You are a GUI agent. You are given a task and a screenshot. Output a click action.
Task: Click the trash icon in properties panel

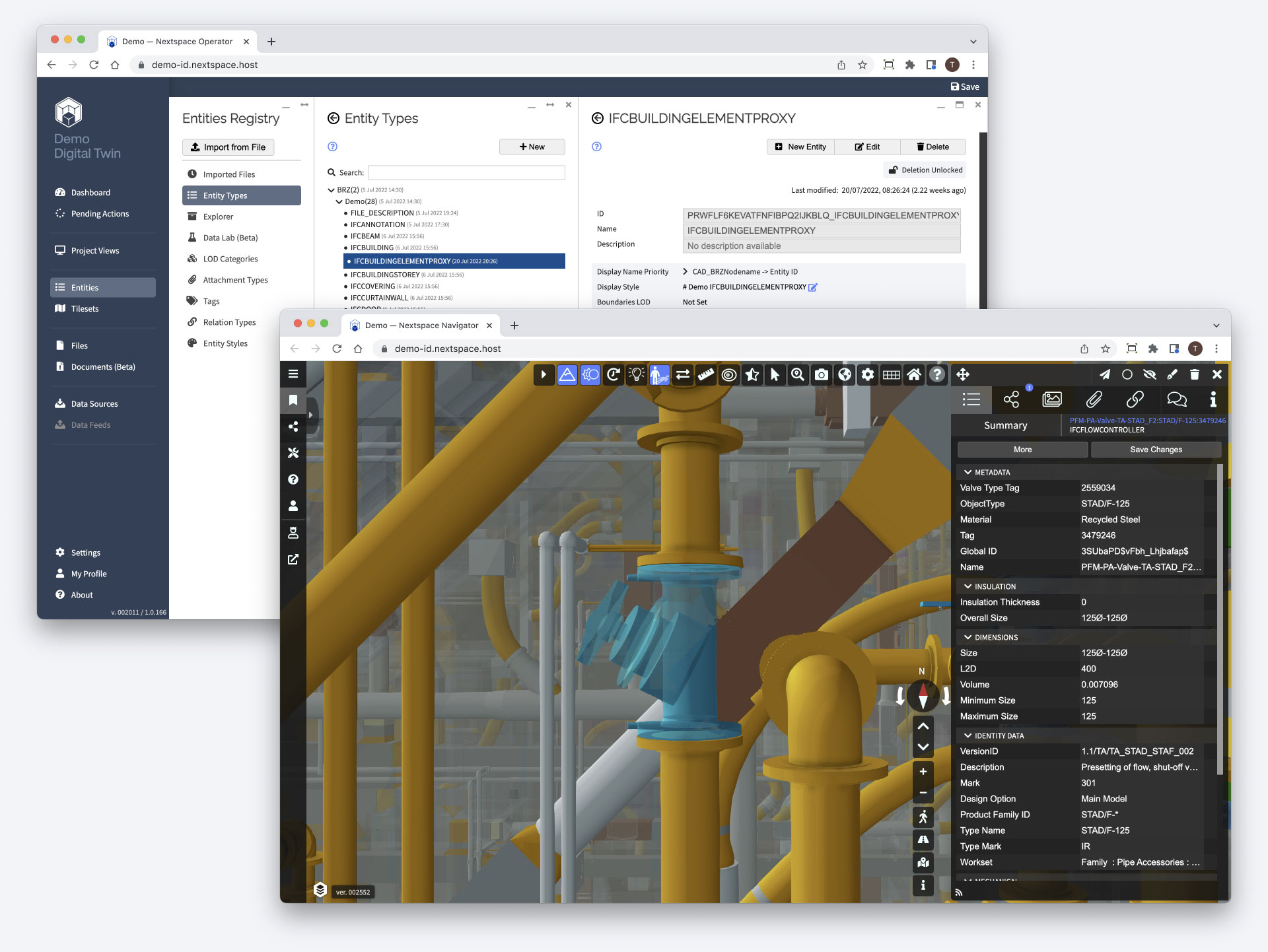1194,374
